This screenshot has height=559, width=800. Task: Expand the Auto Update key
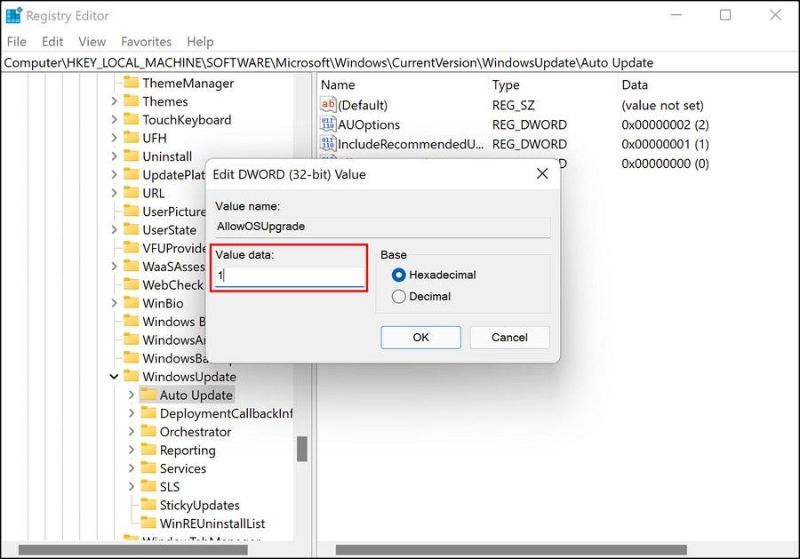point(131,395)
